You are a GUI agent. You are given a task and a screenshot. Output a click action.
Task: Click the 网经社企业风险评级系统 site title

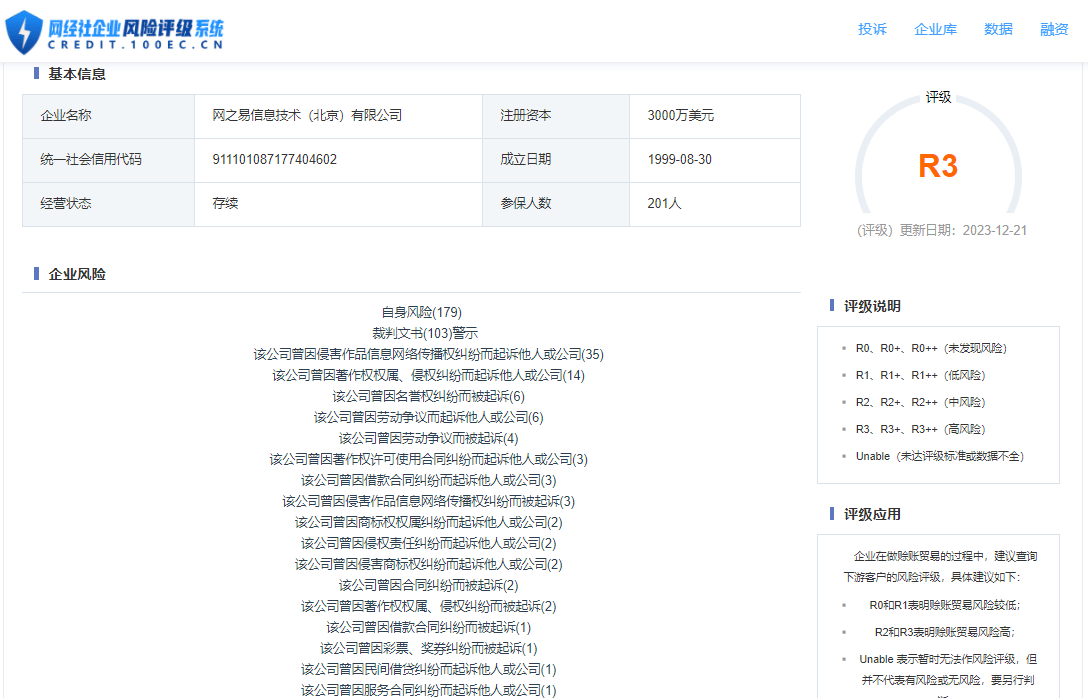pyautogui.click(x=136, y=28)
